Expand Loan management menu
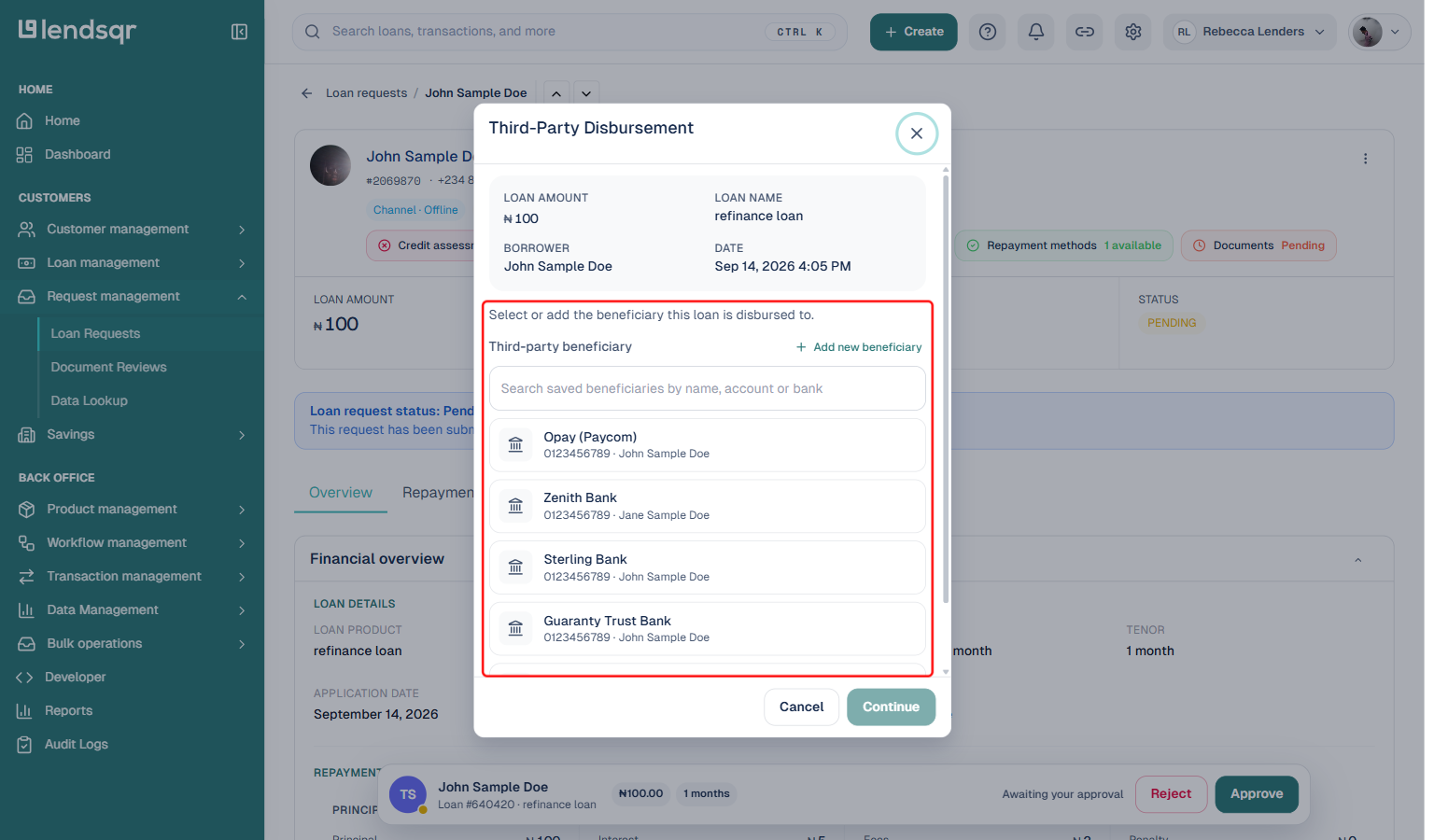 [x=132, y=263]
